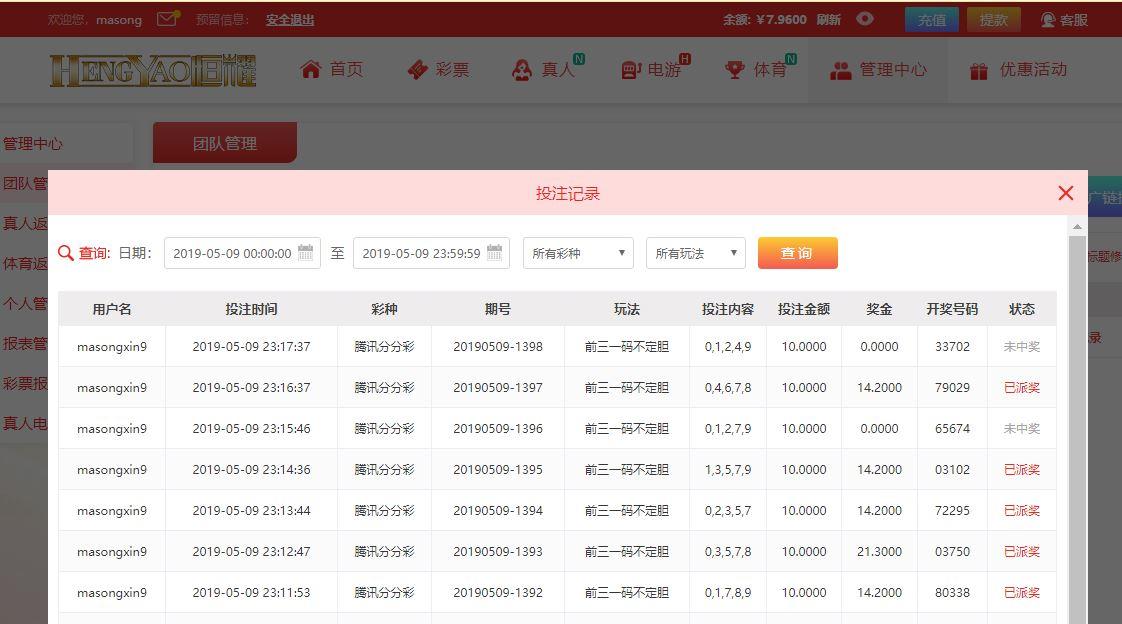This screenshot has height=624, width=1122.
Task: Click the dialog's vertical scrollbar
Action: coord(1077,420)
